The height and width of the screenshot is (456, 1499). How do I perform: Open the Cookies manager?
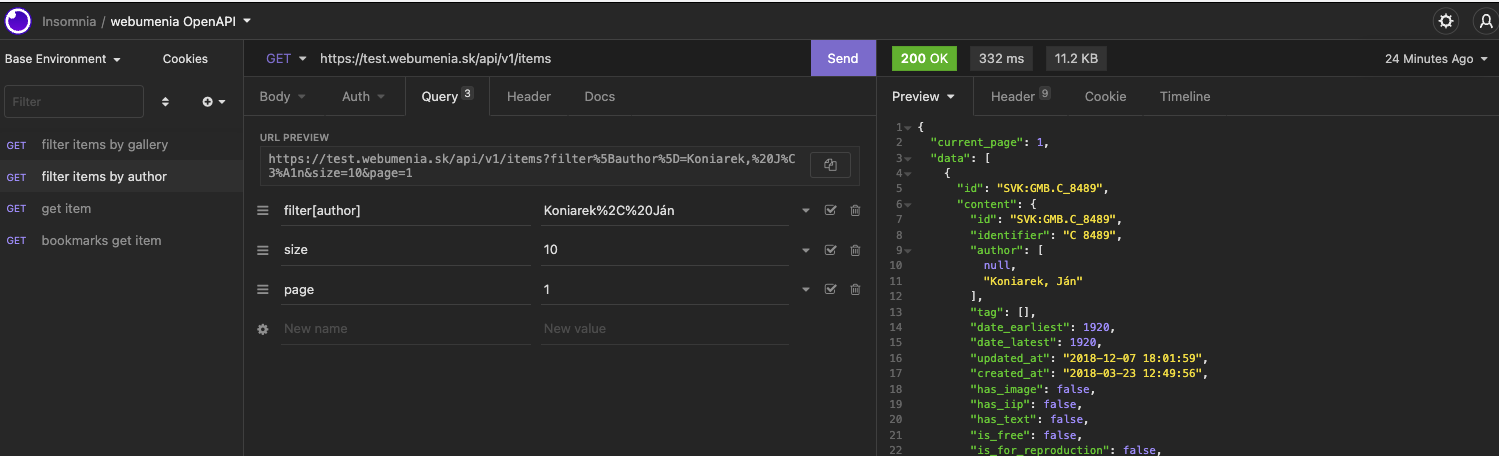[x=185, y=59]
